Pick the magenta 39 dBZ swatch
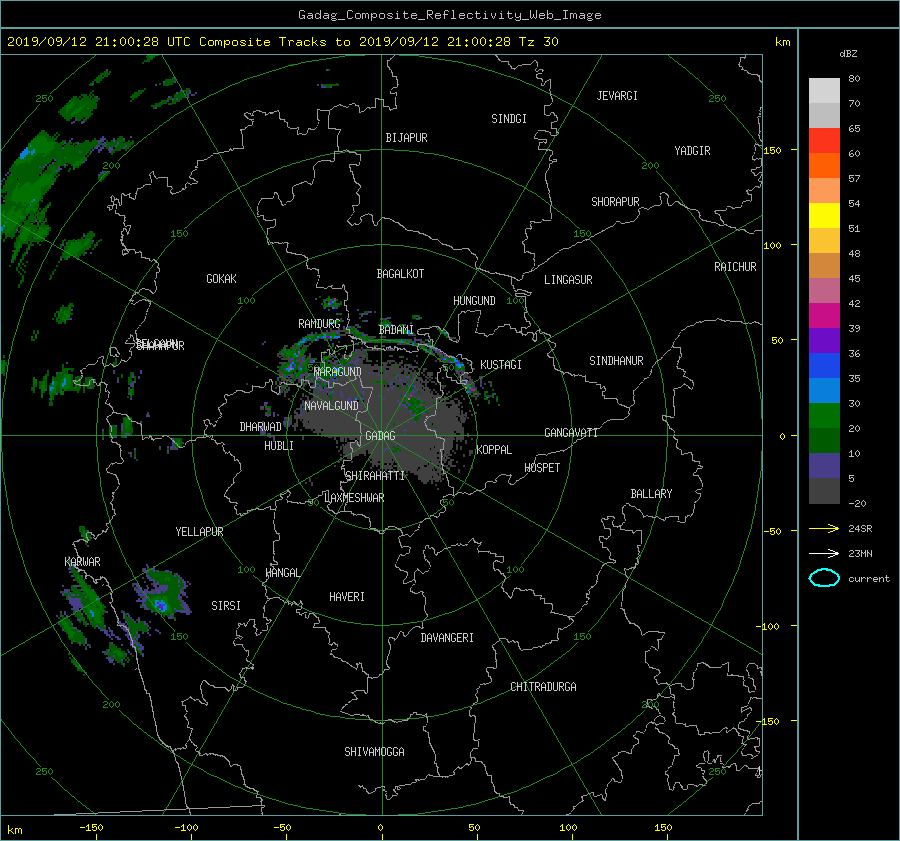Image resolution: width=900 pixels, height=841 pixels. tap(824, 316)
